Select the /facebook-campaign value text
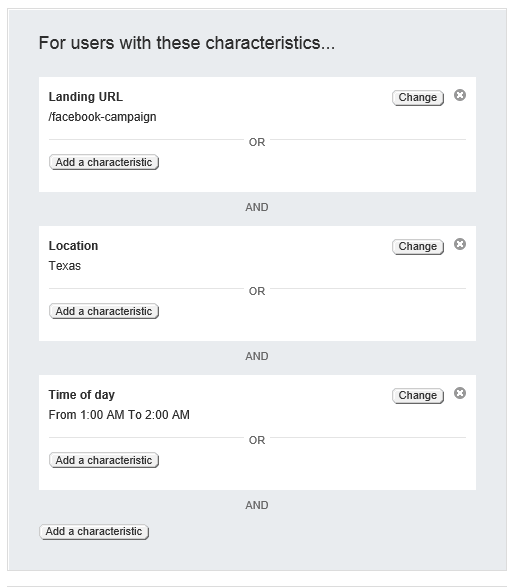The width and height of the screenshot is (517, 587). pos(102,117)
